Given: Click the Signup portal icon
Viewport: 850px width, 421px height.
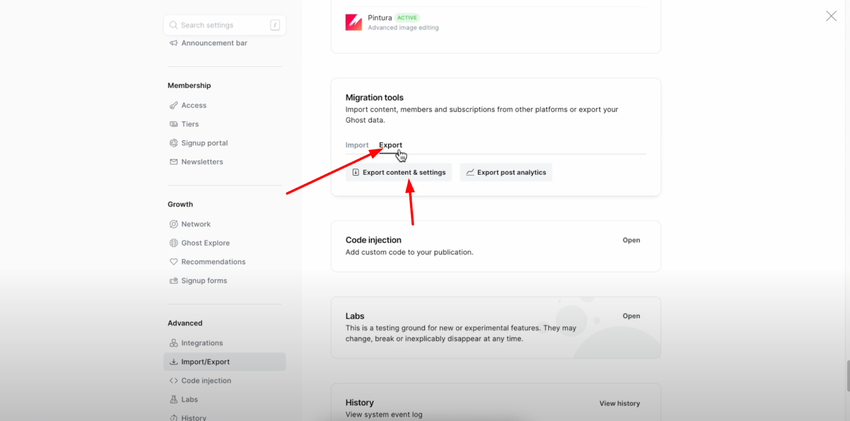Looking at the screenshot, I should [x=173, y=143].
